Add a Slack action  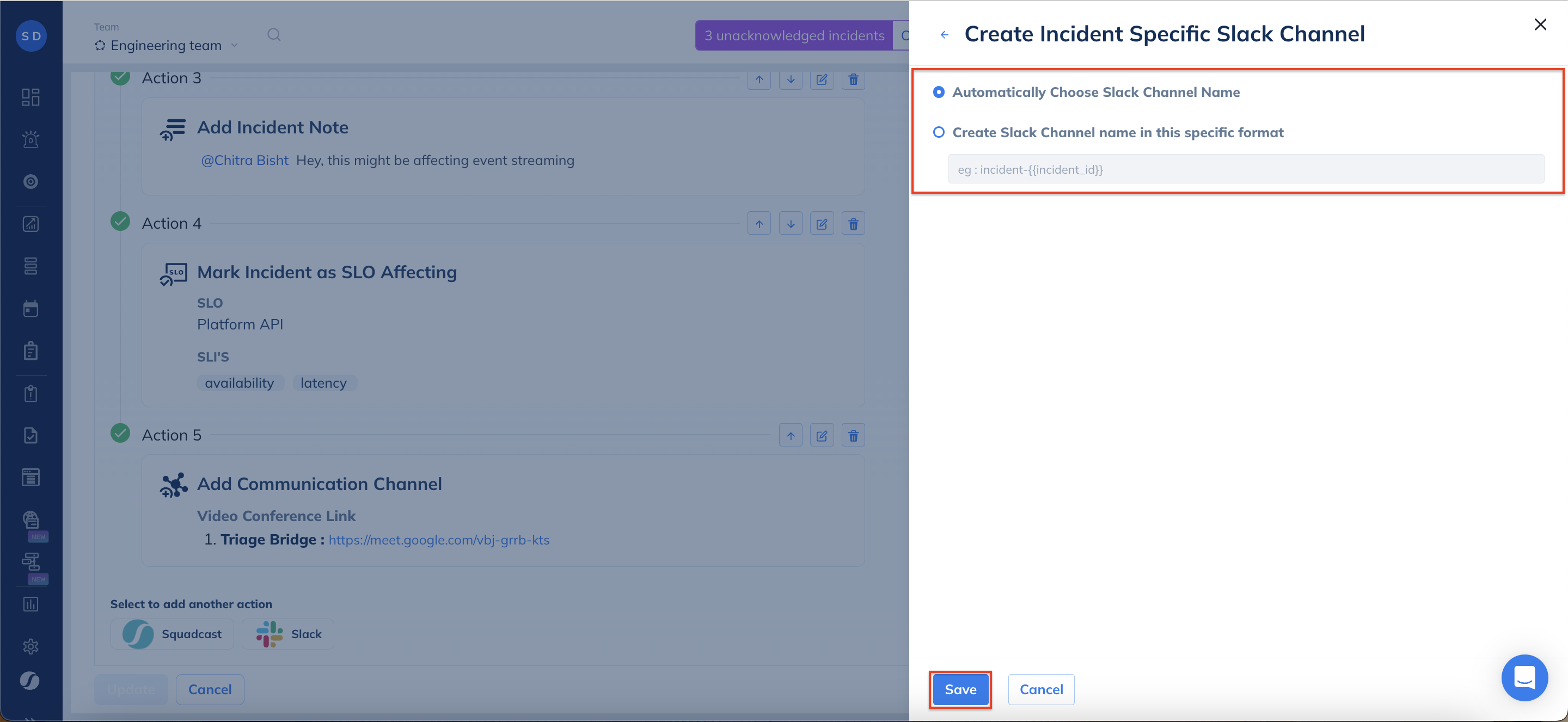pos(288,634)
